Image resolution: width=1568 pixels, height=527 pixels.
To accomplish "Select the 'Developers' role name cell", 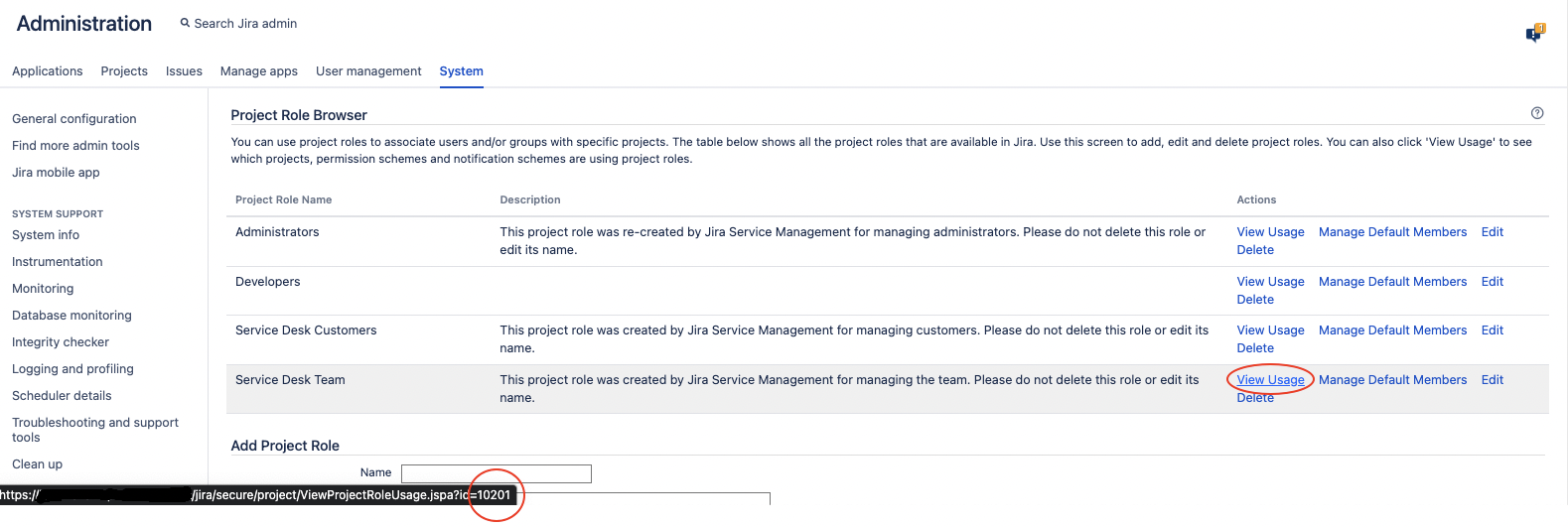I will coord(267,282).
